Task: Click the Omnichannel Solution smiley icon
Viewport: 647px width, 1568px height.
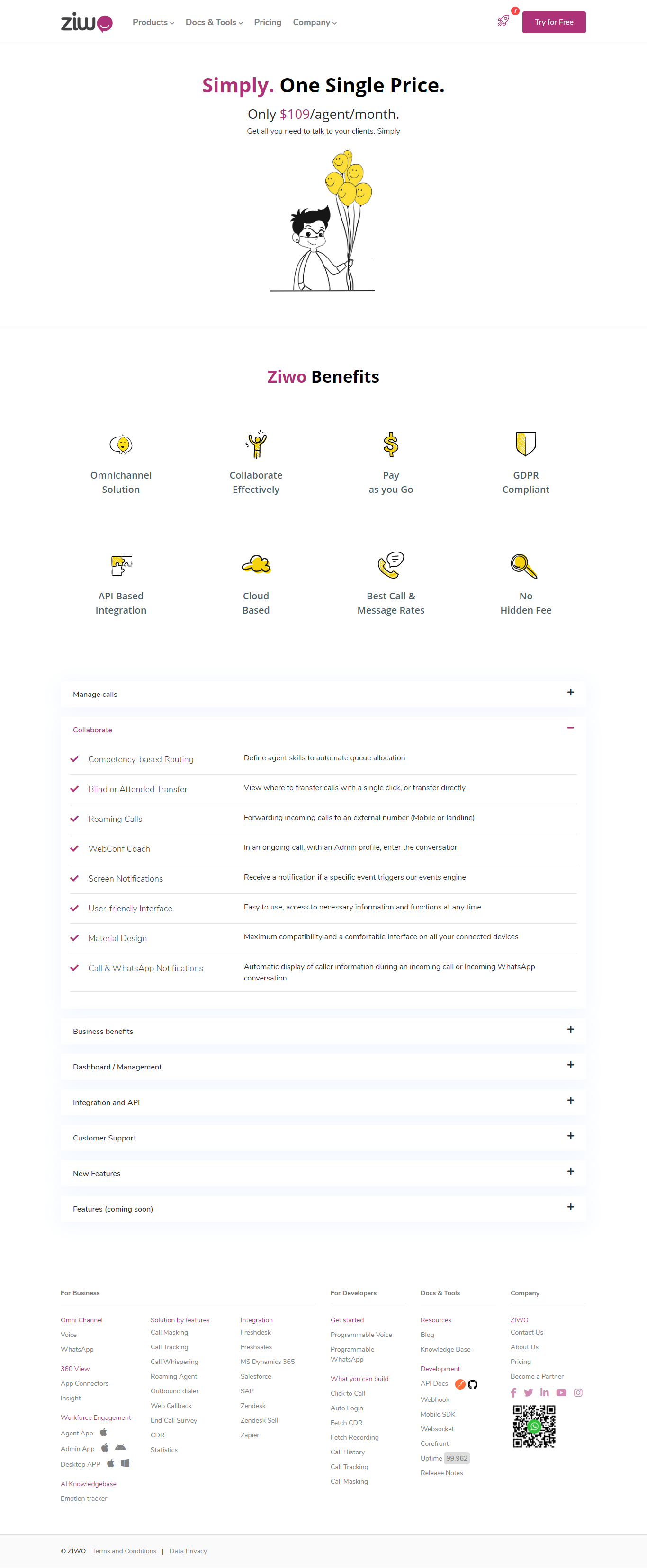Action: click(121, 445)
